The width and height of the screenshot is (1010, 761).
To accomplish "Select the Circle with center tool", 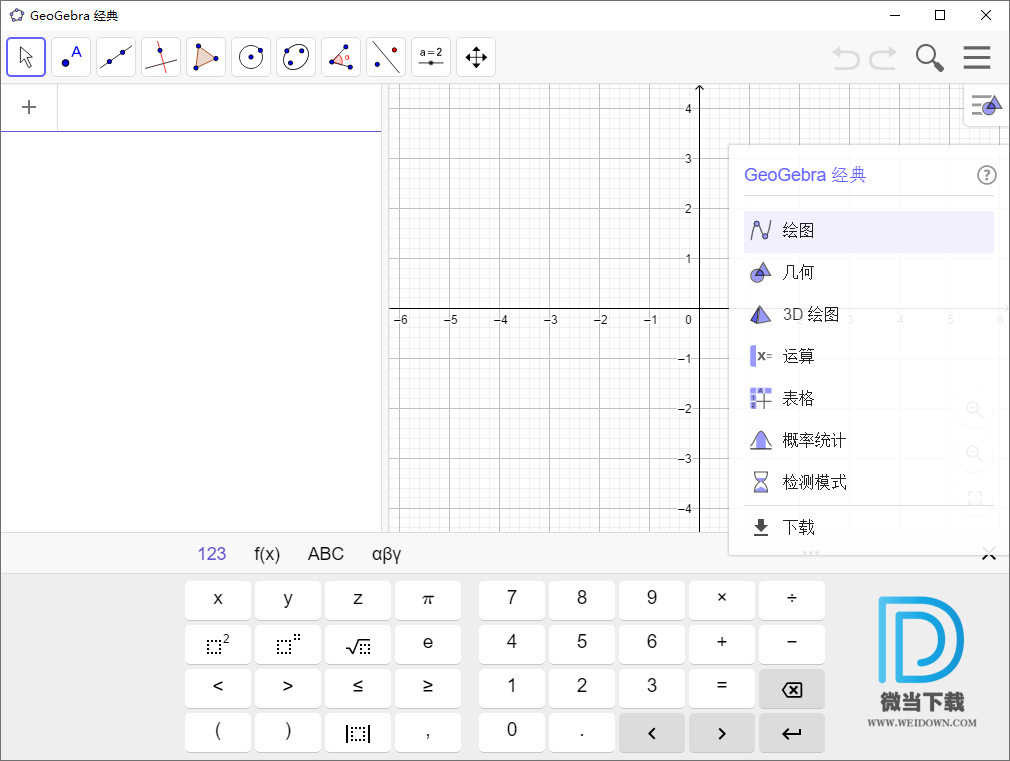I will click(x=251, y=57).
